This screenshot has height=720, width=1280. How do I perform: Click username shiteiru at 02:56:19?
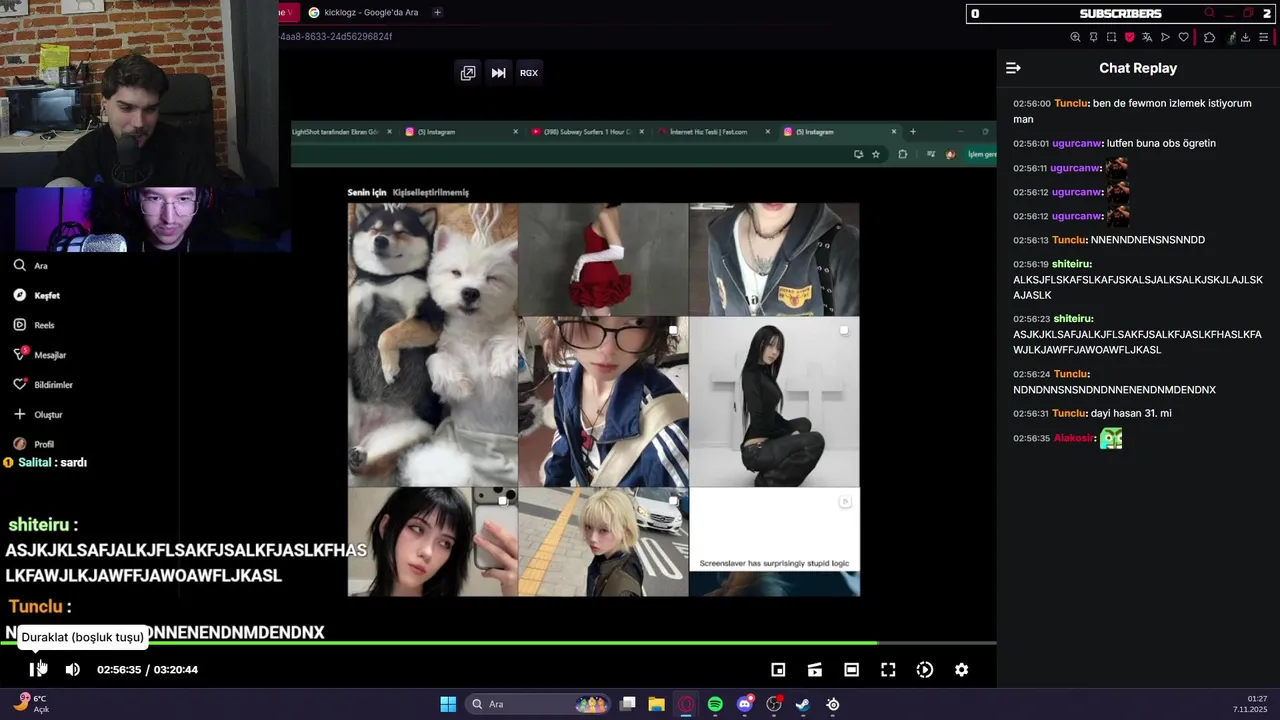coord(1070,264)
